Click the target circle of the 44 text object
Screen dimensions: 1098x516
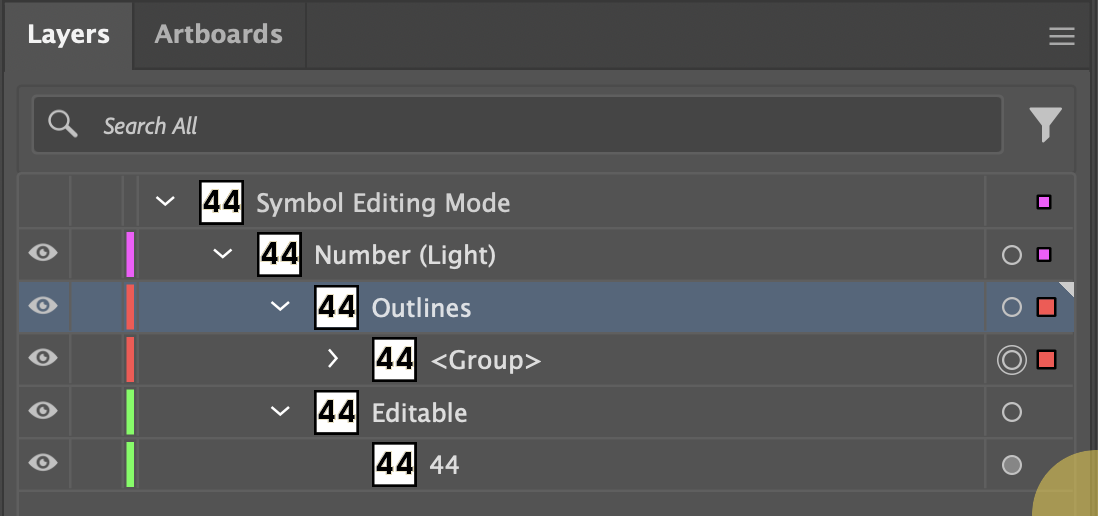(x=1011, y=464)
